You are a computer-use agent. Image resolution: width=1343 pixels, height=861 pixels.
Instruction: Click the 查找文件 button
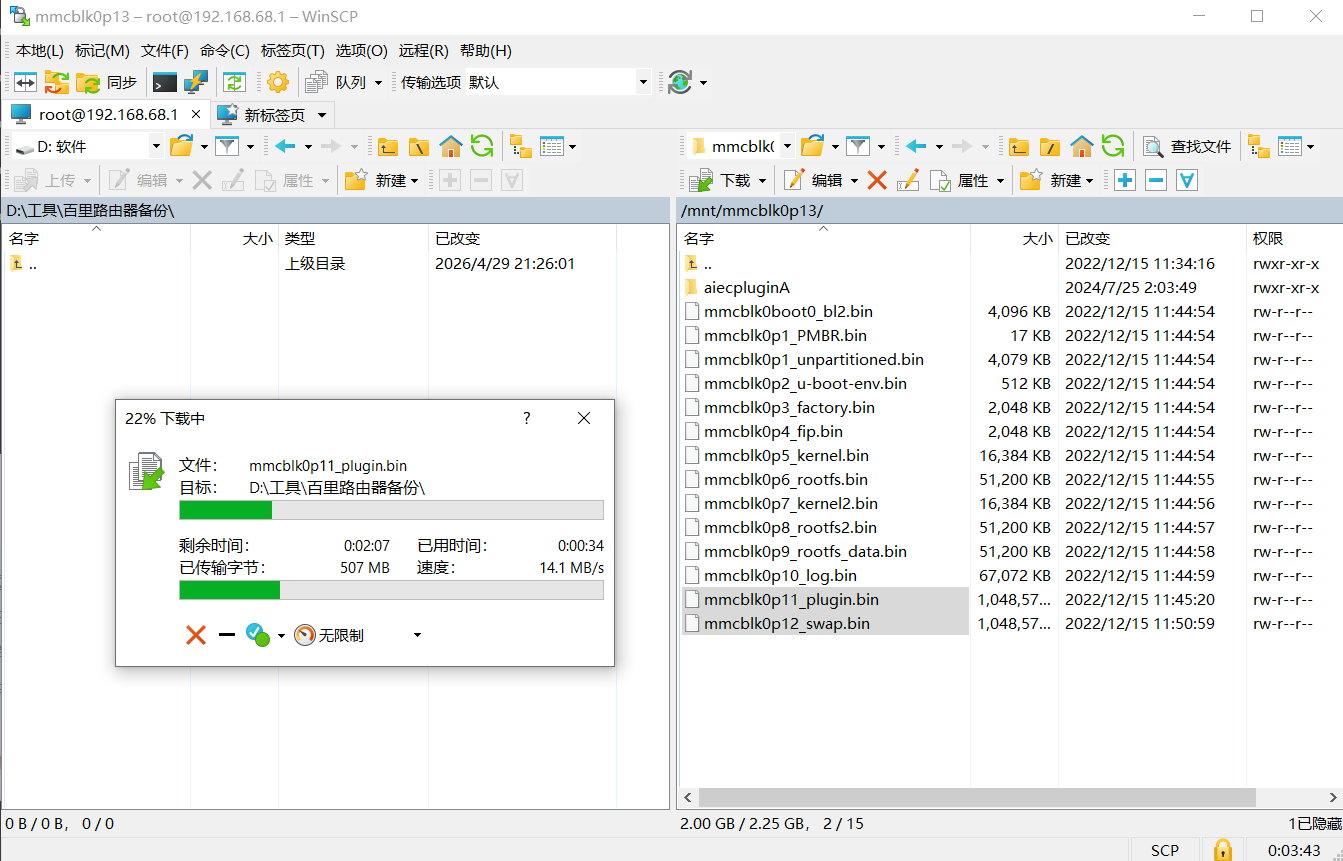pyautogui.click(x=1188, y=147)
